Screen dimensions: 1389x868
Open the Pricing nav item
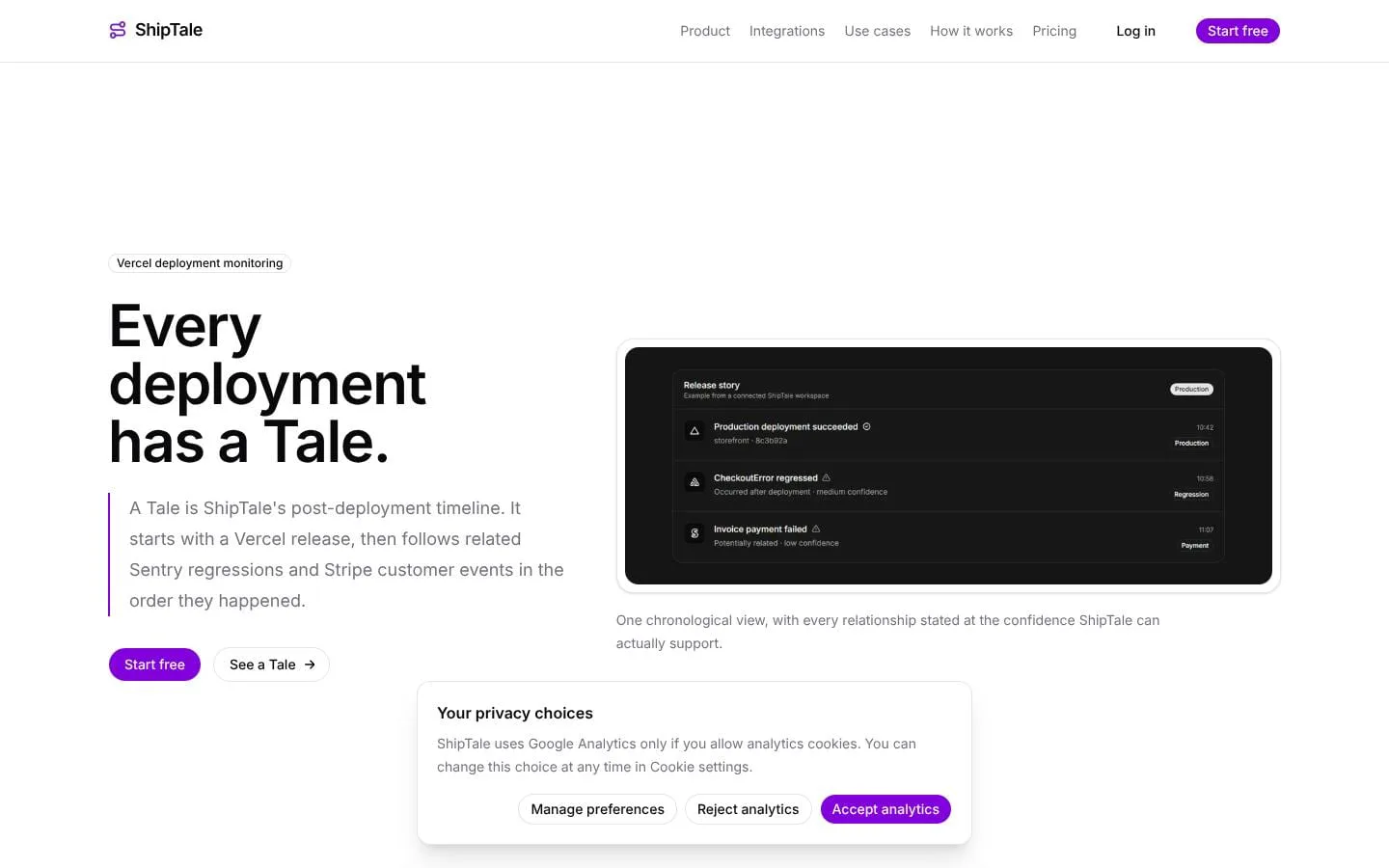point(1054,31)
